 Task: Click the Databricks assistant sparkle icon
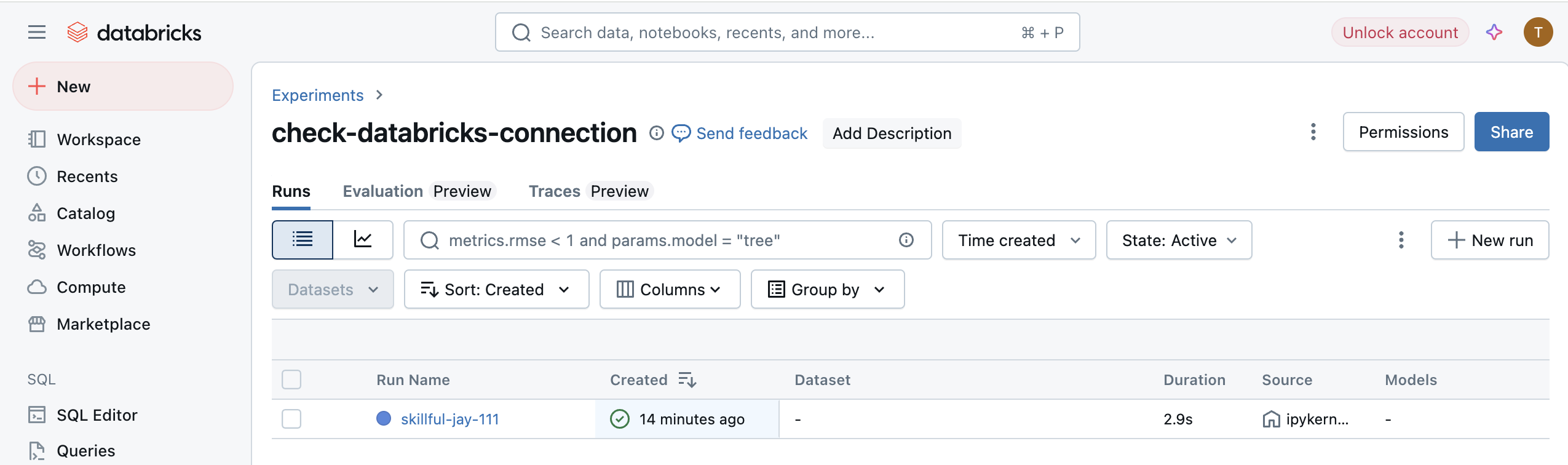1494,32
